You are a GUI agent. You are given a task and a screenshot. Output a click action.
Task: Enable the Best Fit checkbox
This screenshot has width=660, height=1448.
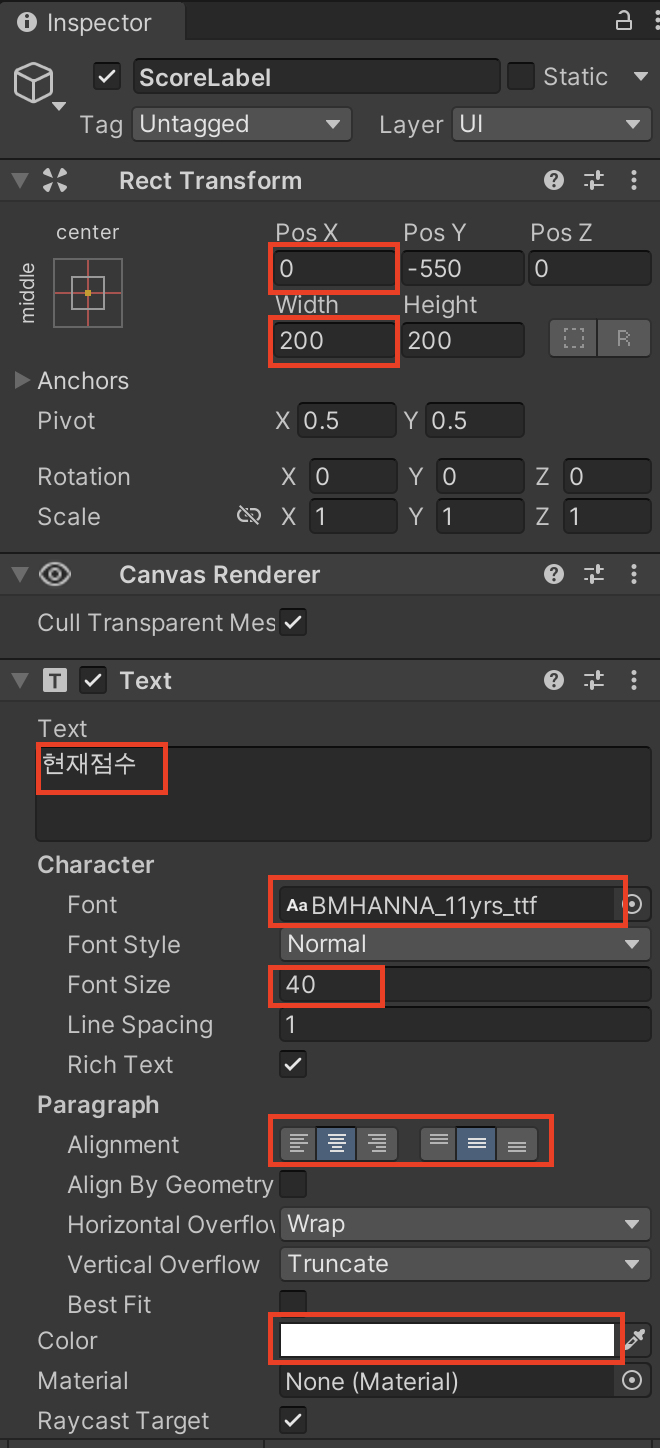[x=293, y=1304]
